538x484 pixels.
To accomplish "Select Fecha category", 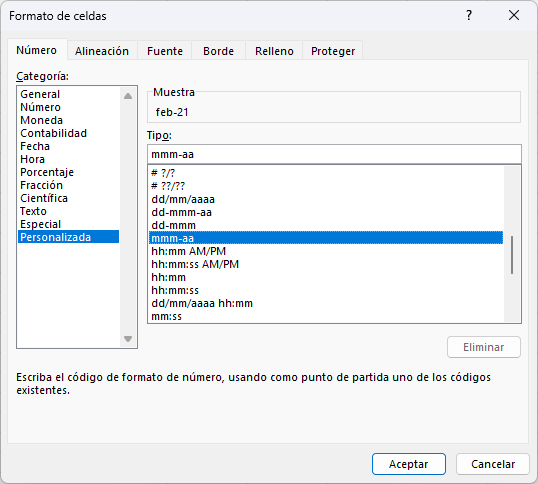I will click(x=68, y=146).
